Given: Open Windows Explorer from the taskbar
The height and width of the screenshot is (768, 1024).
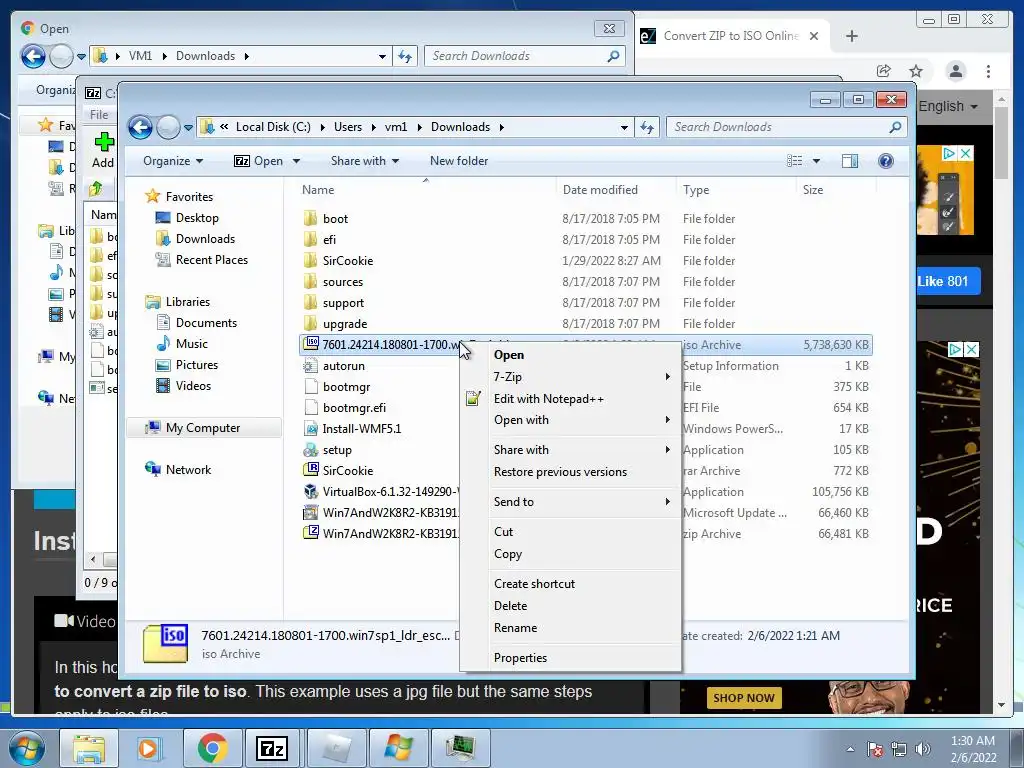Looking at the screenshot, I should 89,748.
